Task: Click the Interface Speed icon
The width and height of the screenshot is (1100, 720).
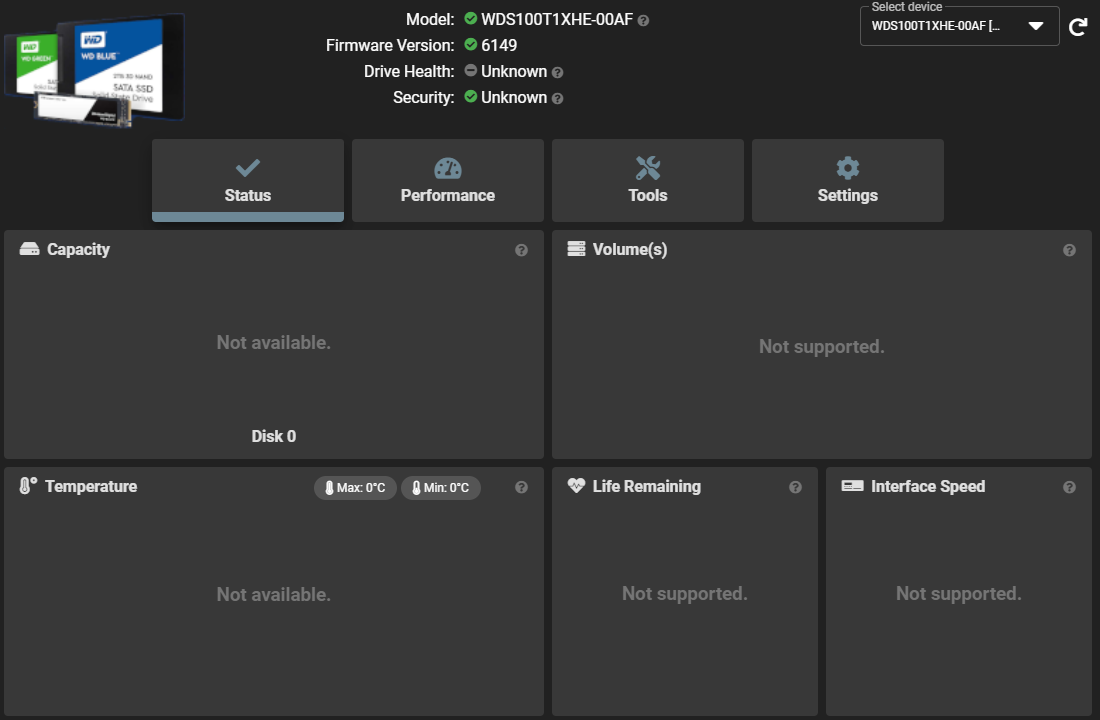Action: [852, 486]
